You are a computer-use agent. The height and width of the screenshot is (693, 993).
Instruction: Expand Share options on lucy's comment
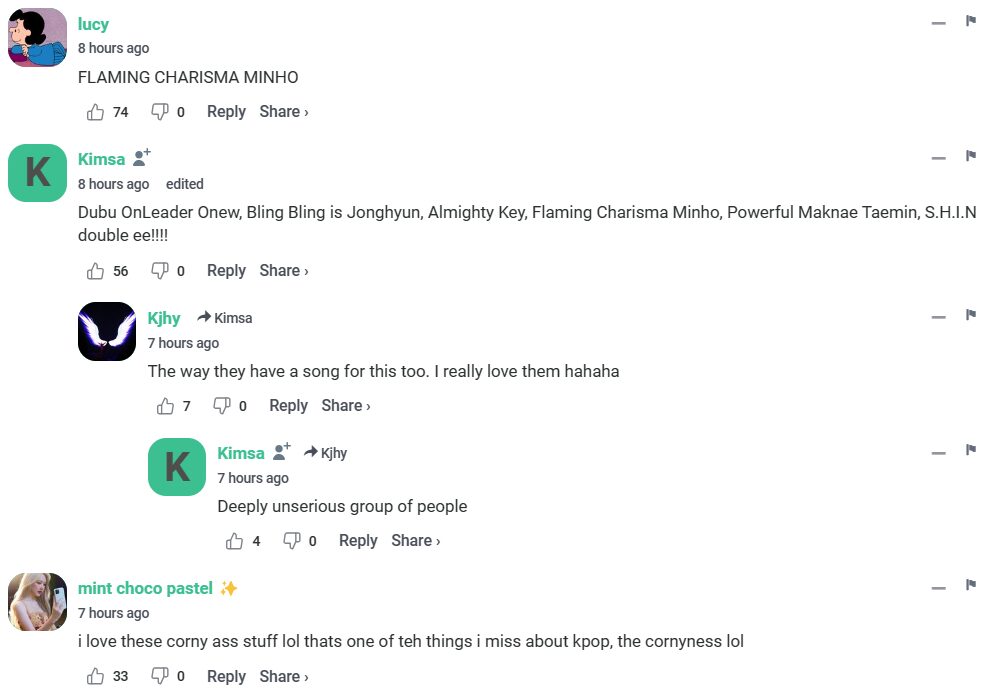(284, 112)
